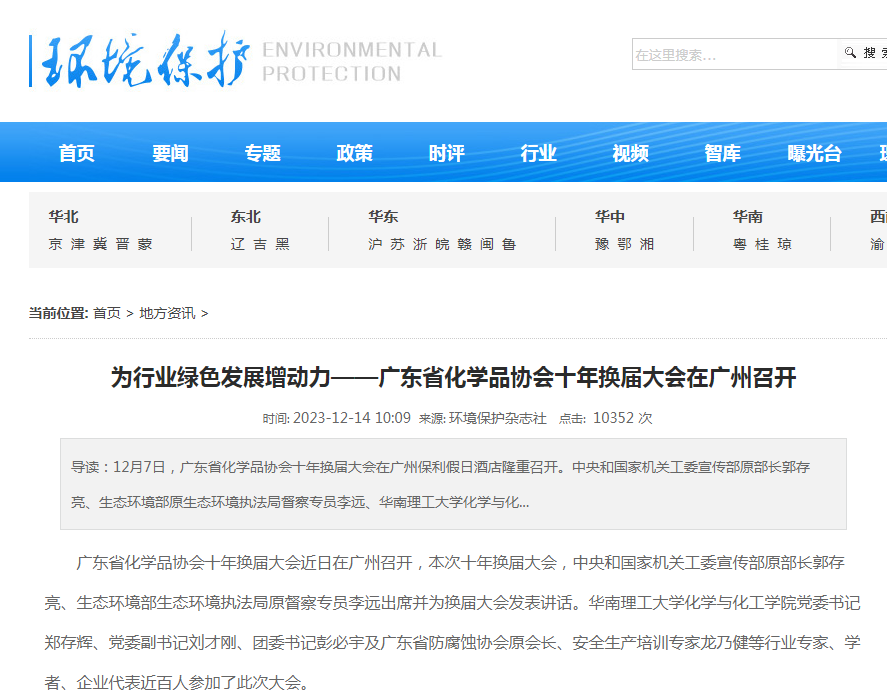Focus the search input field
The height and width of the screenshot is (700, 887).
[x=733, y=54]
